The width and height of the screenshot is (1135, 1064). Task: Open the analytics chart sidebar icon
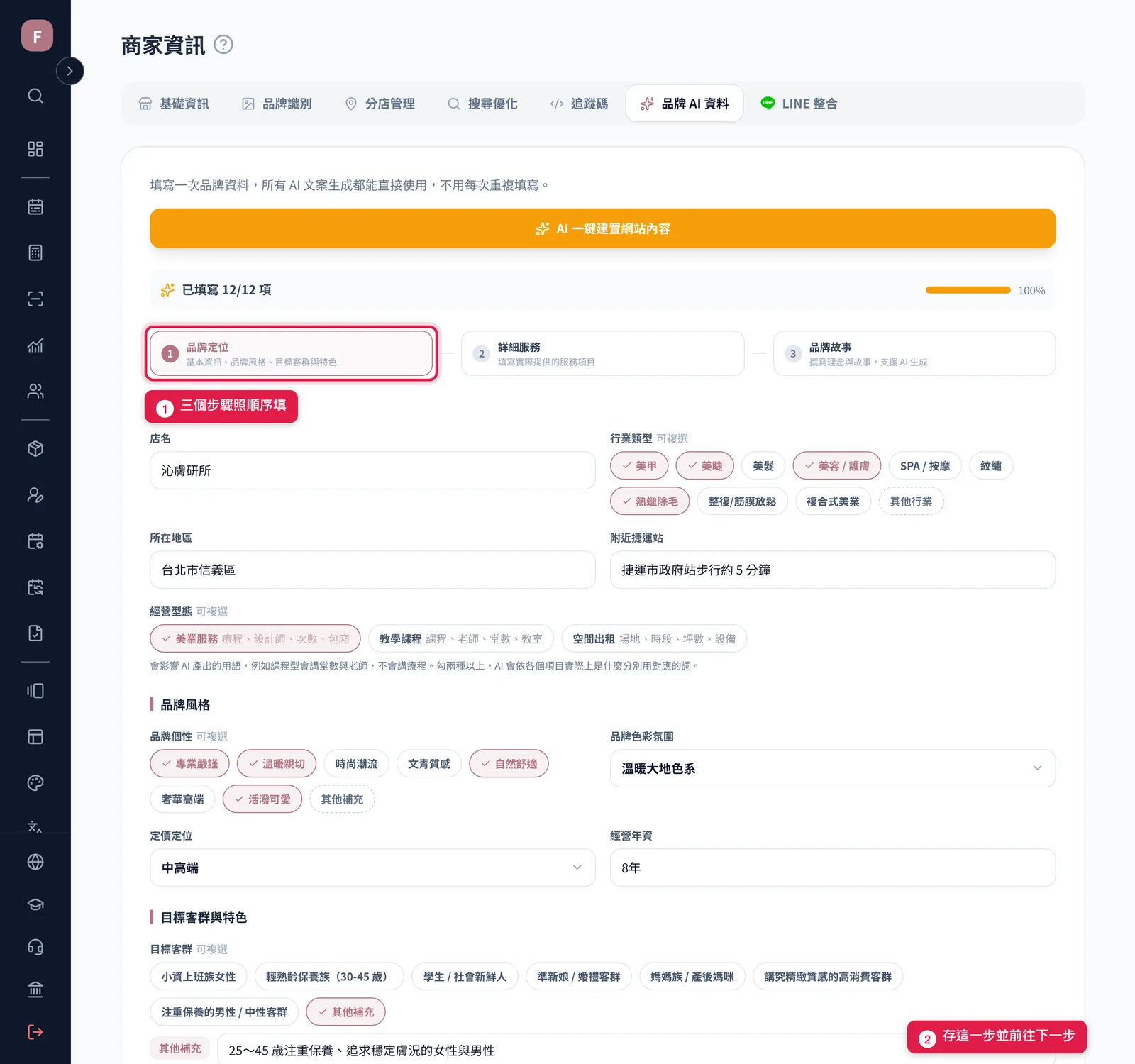(x=35, y=345)
